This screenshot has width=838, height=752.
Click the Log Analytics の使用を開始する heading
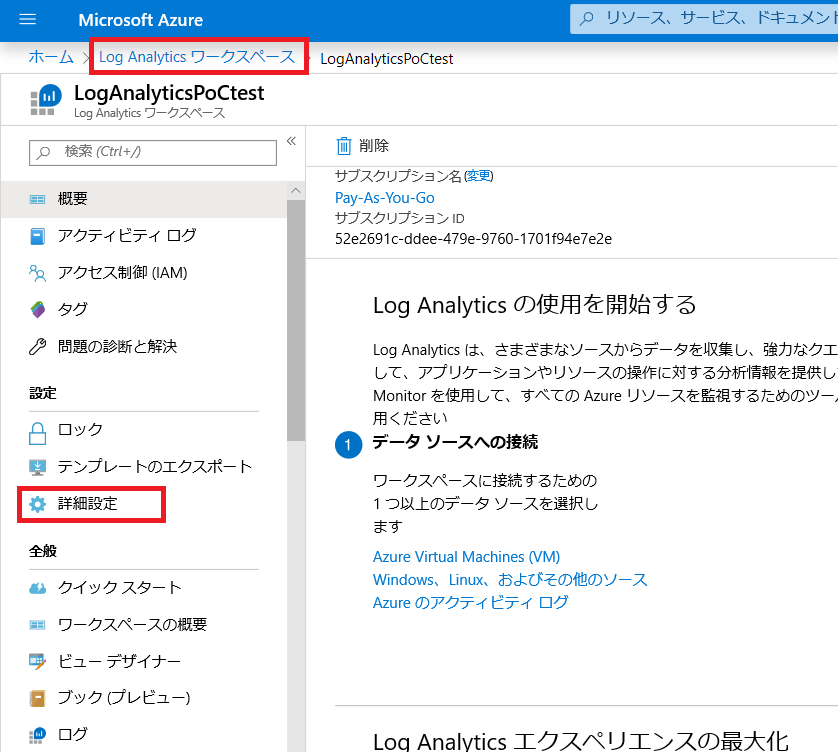(x=534, y=305)
